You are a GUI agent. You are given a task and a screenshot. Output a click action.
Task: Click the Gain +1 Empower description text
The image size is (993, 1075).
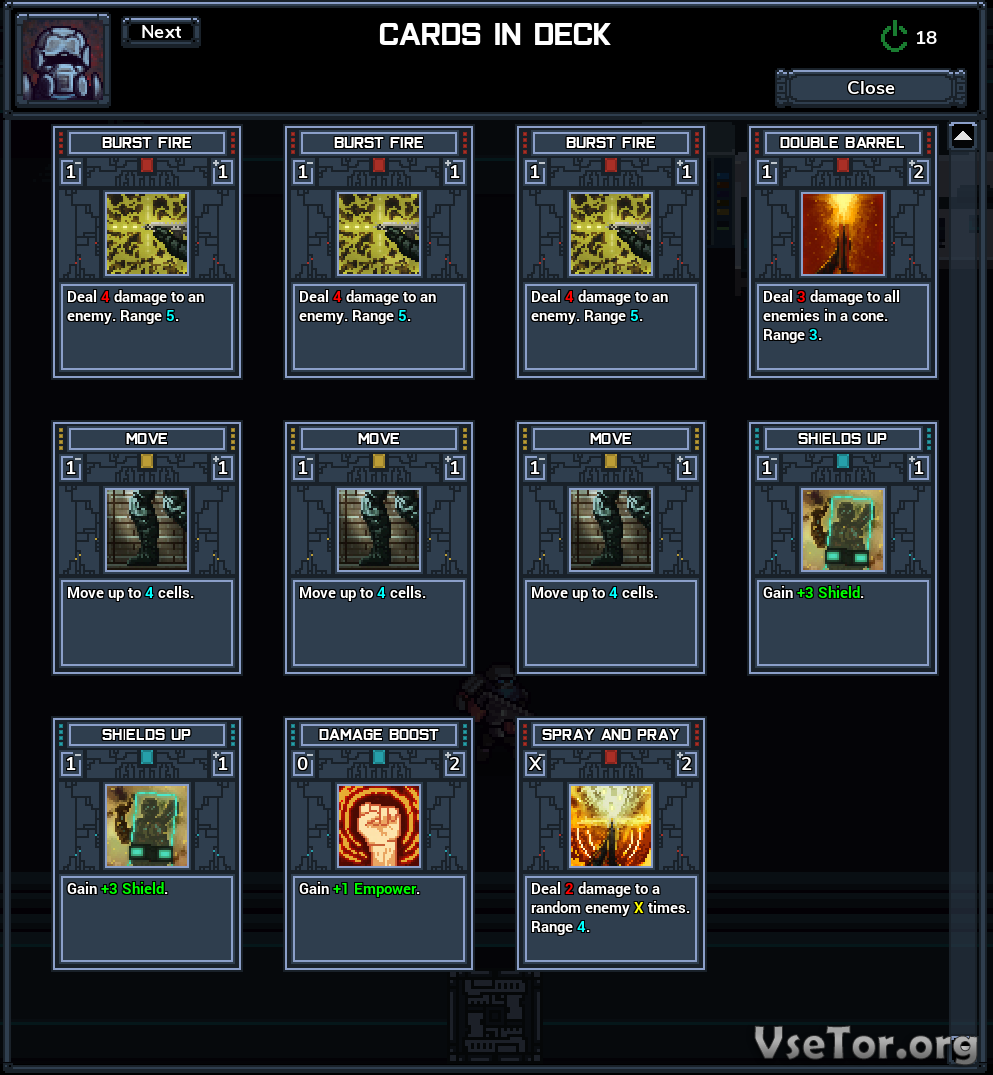point(359,889)
